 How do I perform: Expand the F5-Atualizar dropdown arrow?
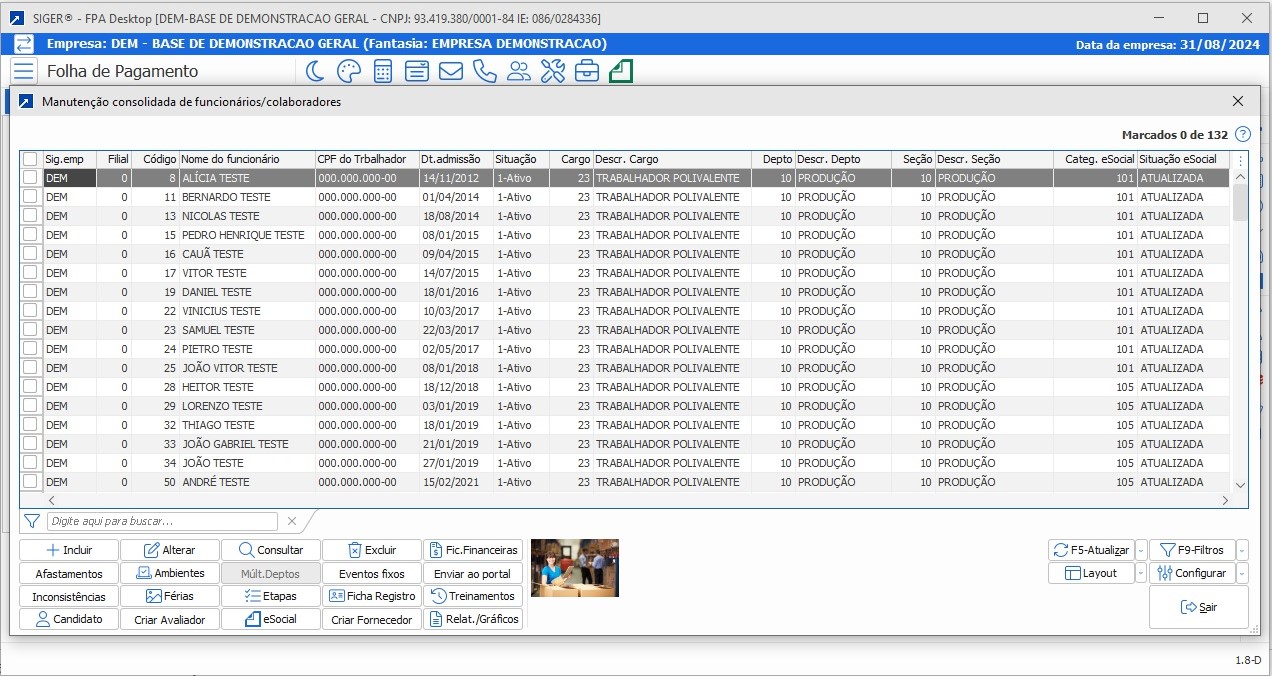click(x=1141, y=551)
